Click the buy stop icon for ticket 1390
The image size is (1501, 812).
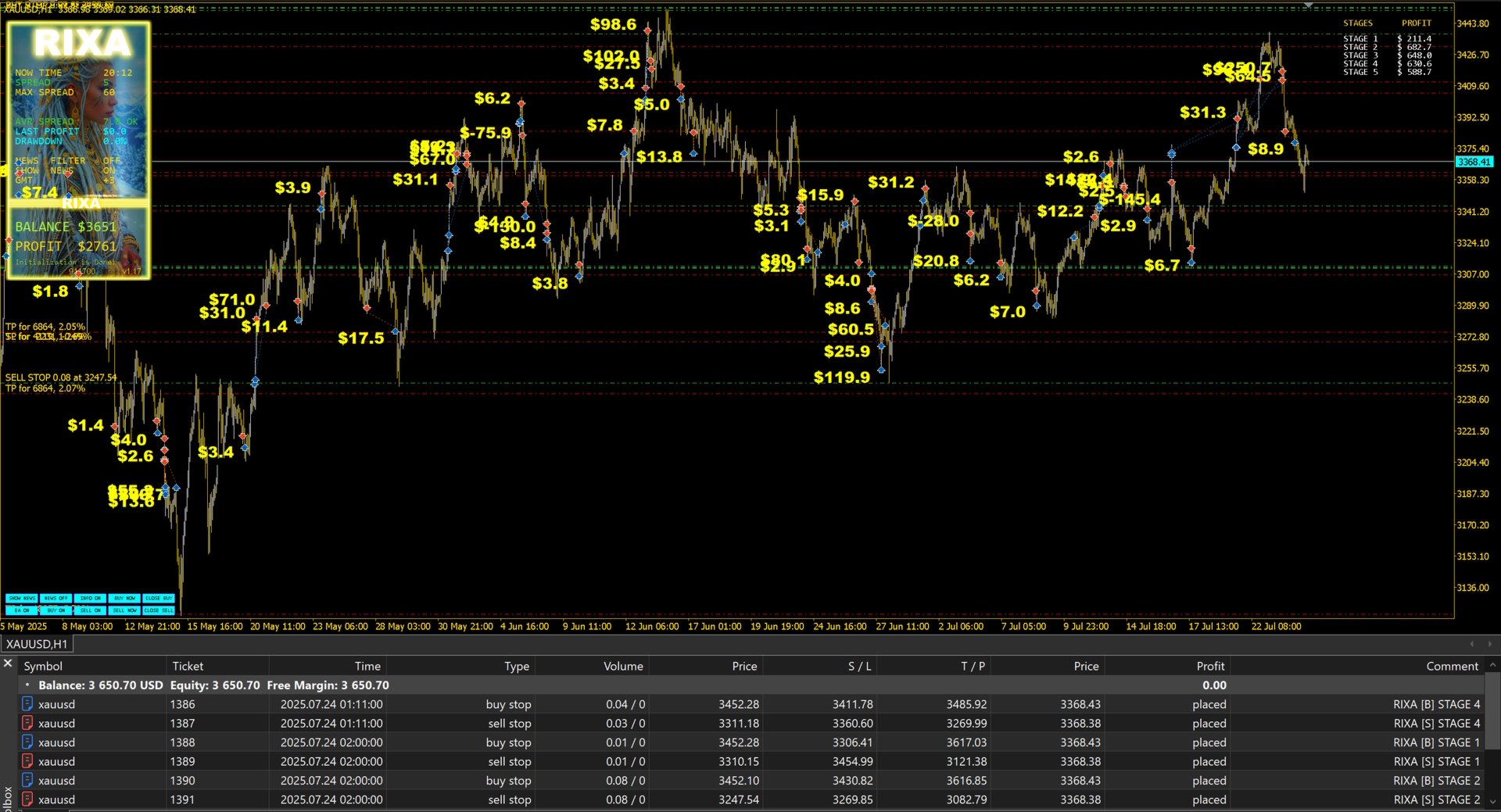point(27,780)
